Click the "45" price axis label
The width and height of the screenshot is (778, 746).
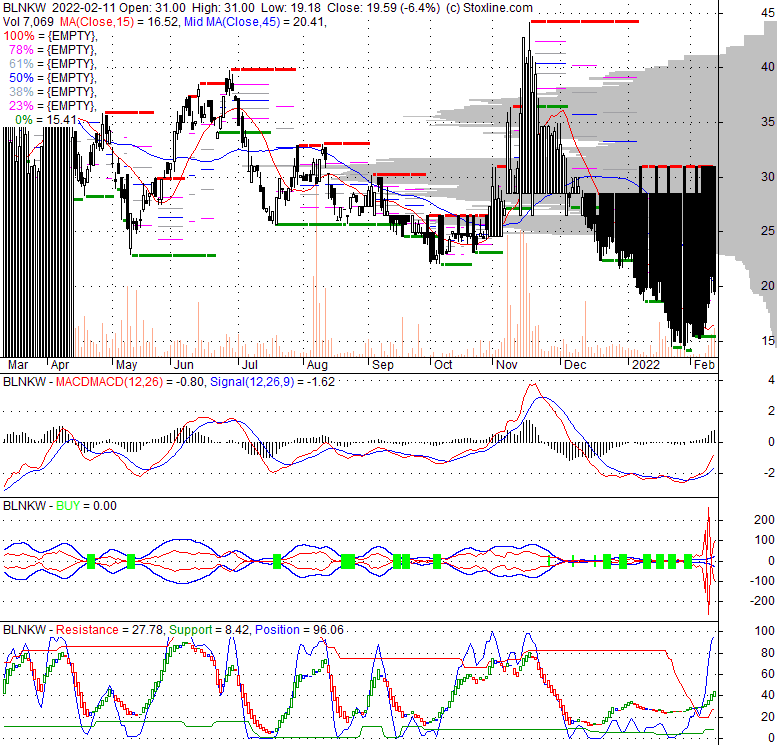[x=768, y=12]
